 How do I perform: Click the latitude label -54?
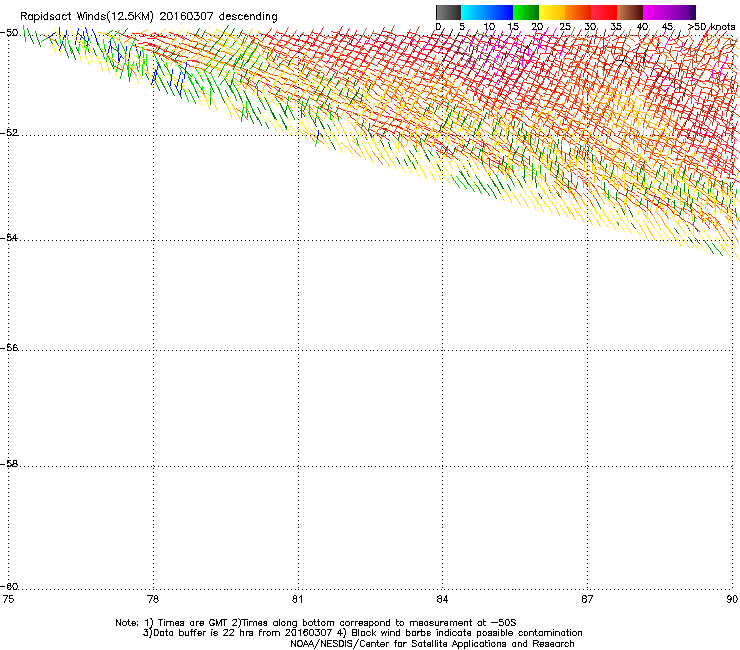(9, 237)
